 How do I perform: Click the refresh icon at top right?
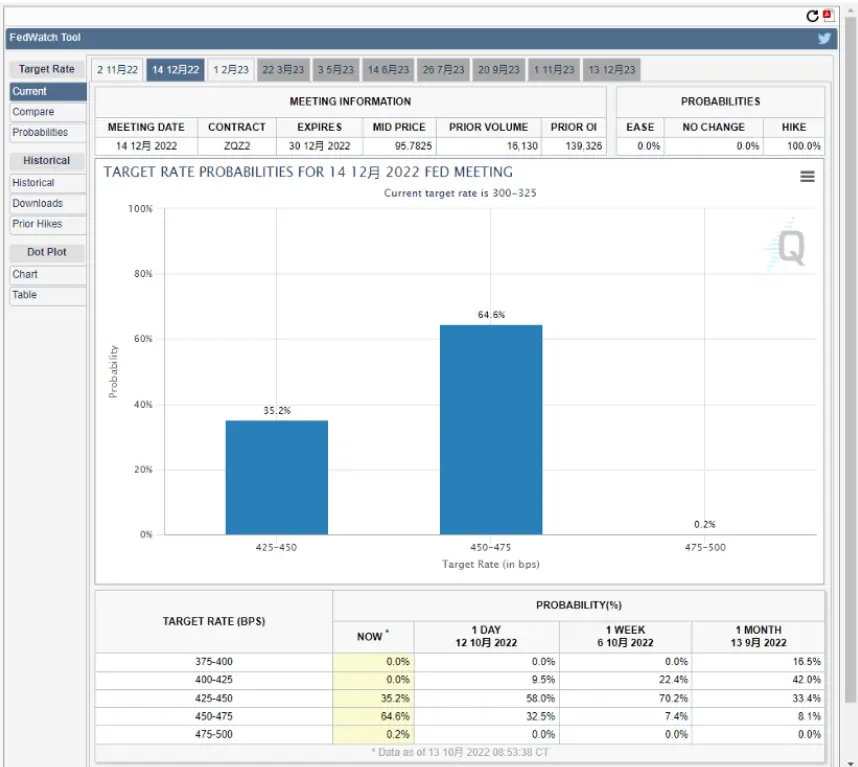[x=812, y=16]
